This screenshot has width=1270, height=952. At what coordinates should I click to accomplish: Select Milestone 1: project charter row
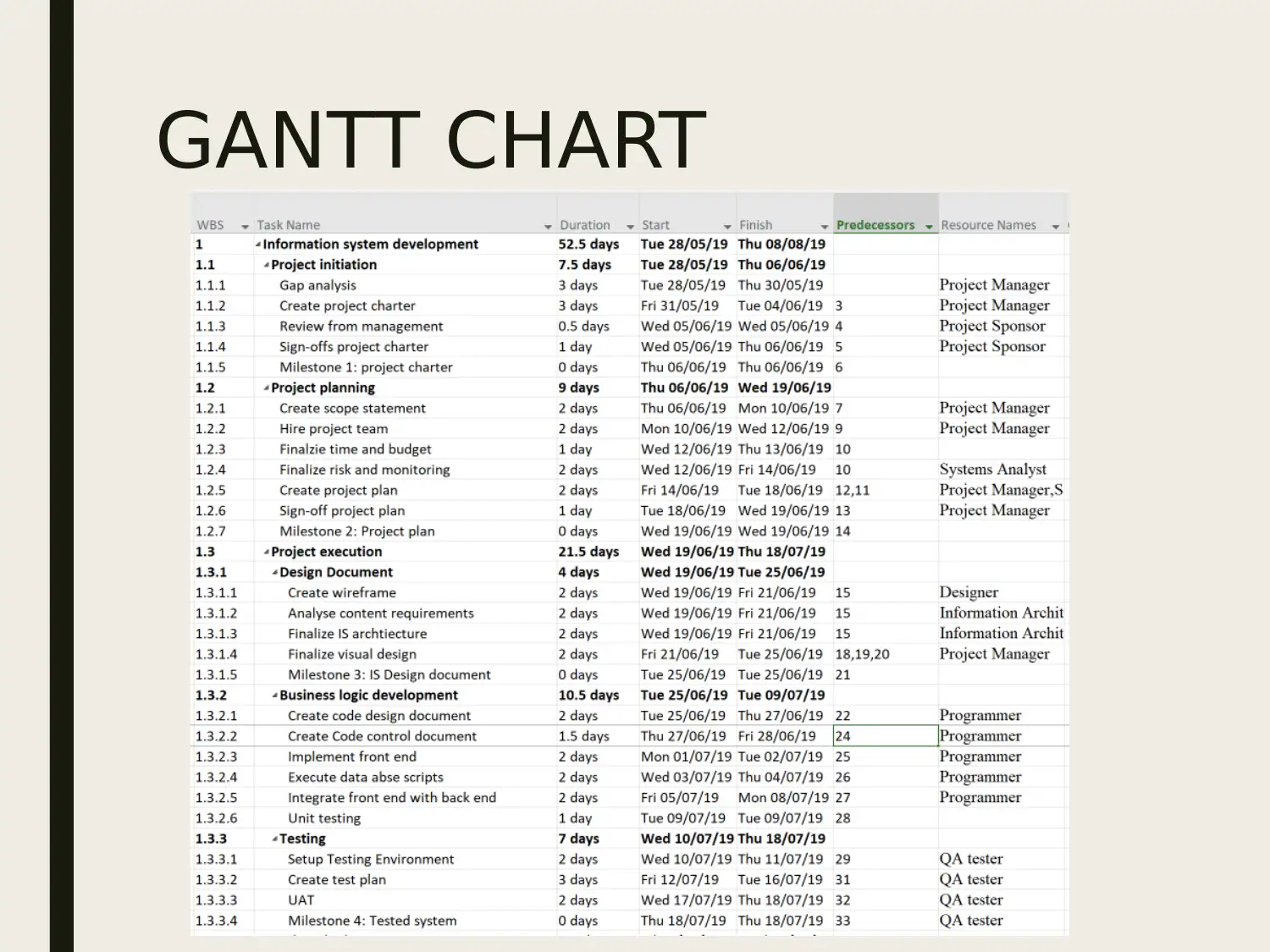pyautogui.click(x=366, y=367)
